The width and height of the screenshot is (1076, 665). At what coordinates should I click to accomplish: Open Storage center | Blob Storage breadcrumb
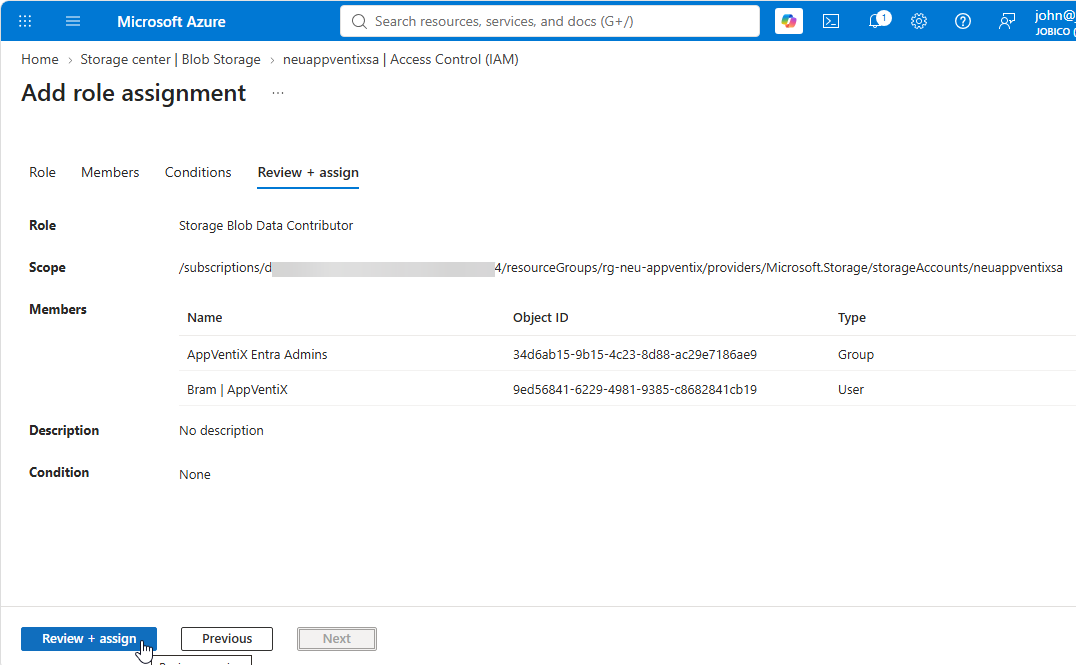tap(170, 59)
